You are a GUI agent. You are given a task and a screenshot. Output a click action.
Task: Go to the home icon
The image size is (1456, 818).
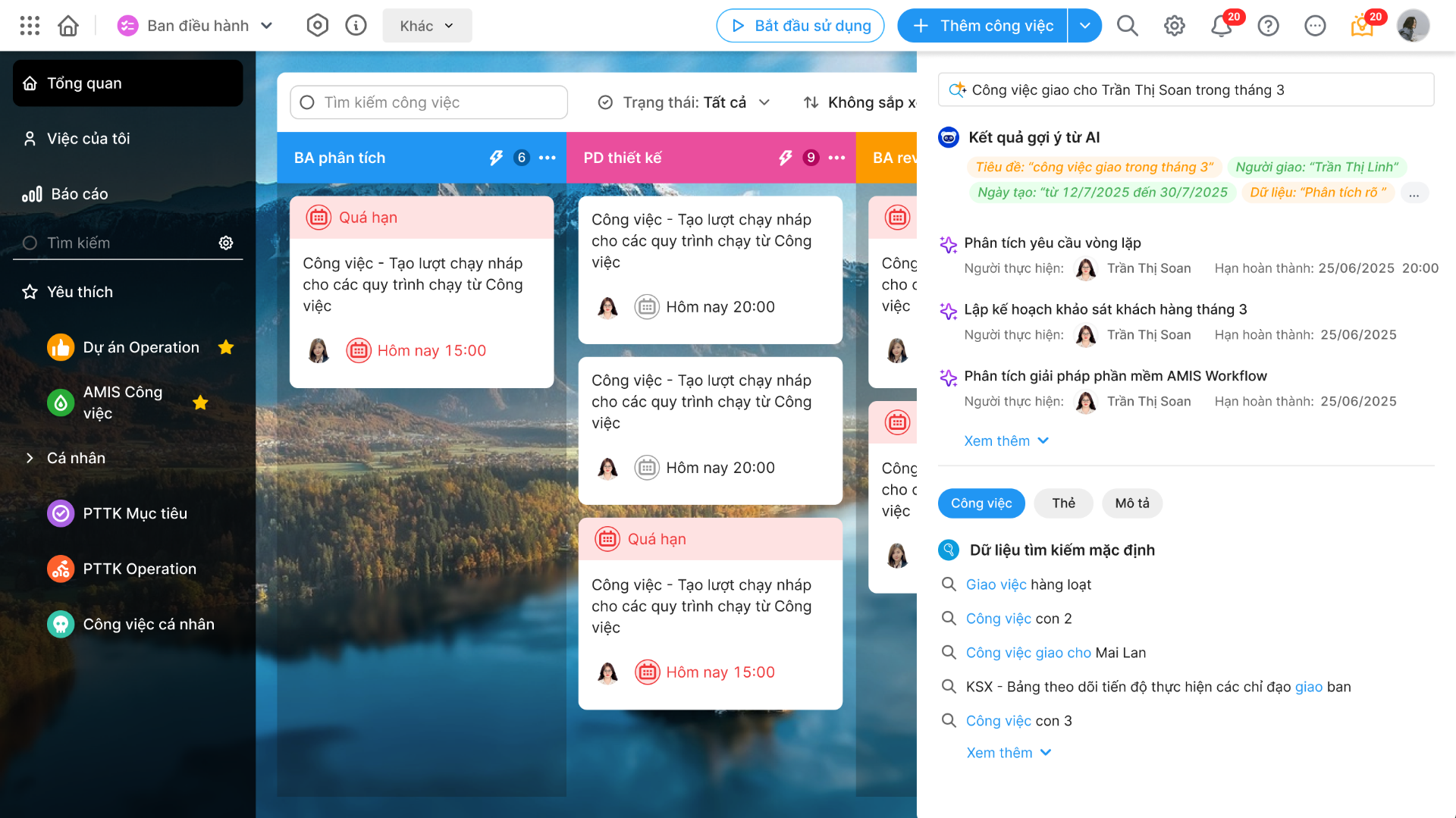coord(68,26)
